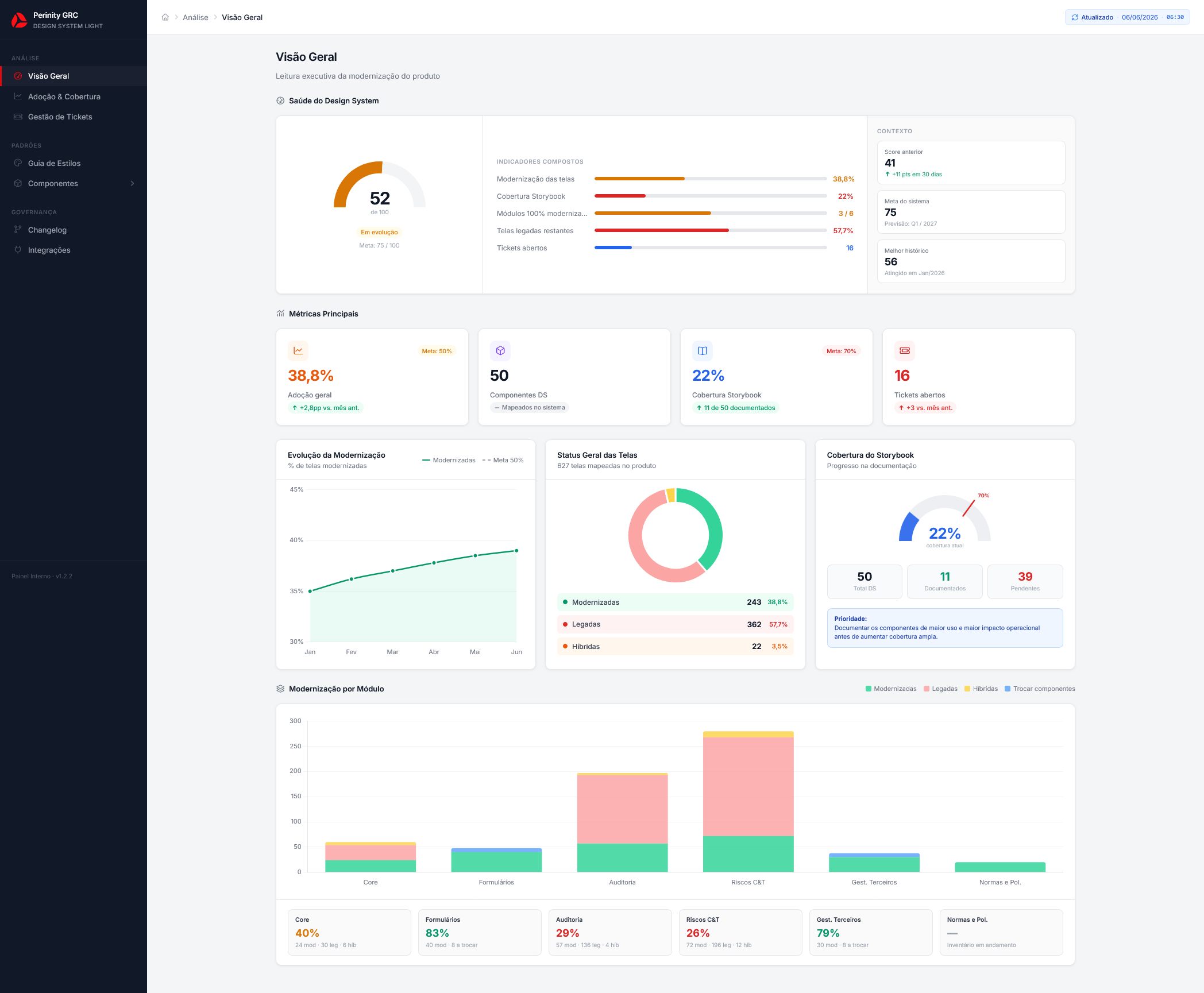Toggle Trocar componentes legend item
Image resolution: width=1204 pixels, height=993 pixels.
point(1040,689)
